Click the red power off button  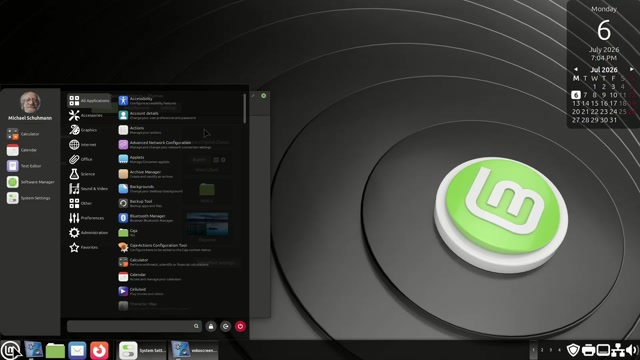pyautogui.click(x=240, y=326)
